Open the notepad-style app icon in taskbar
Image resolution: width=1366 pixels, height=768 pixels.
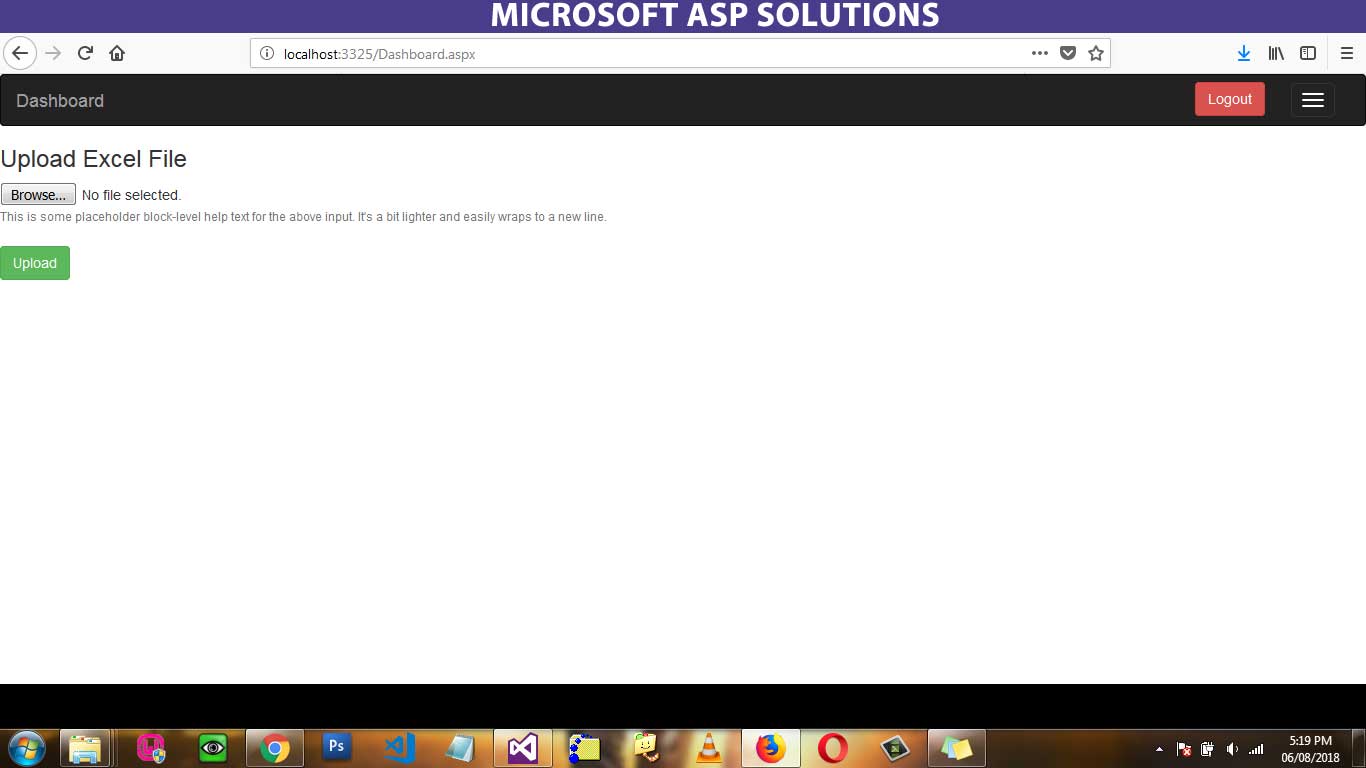pos(461,748)
